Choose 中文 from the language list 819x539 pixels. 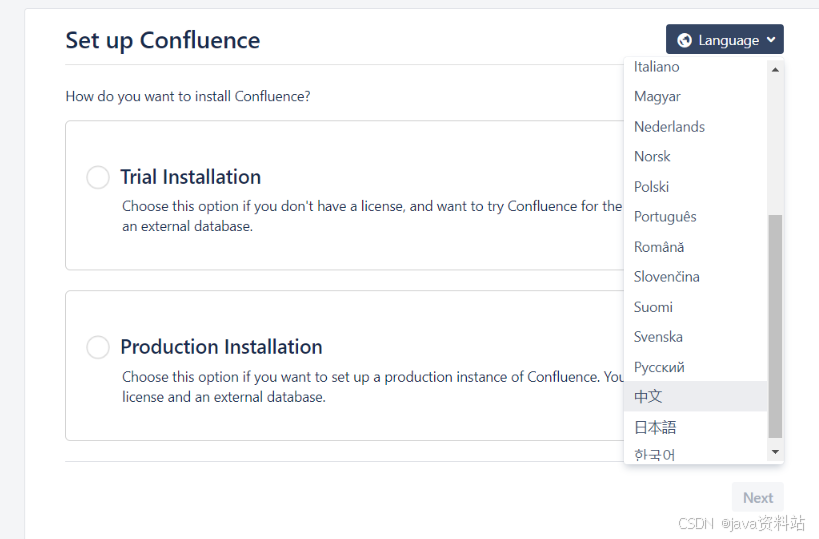click(x=648, y=397)
